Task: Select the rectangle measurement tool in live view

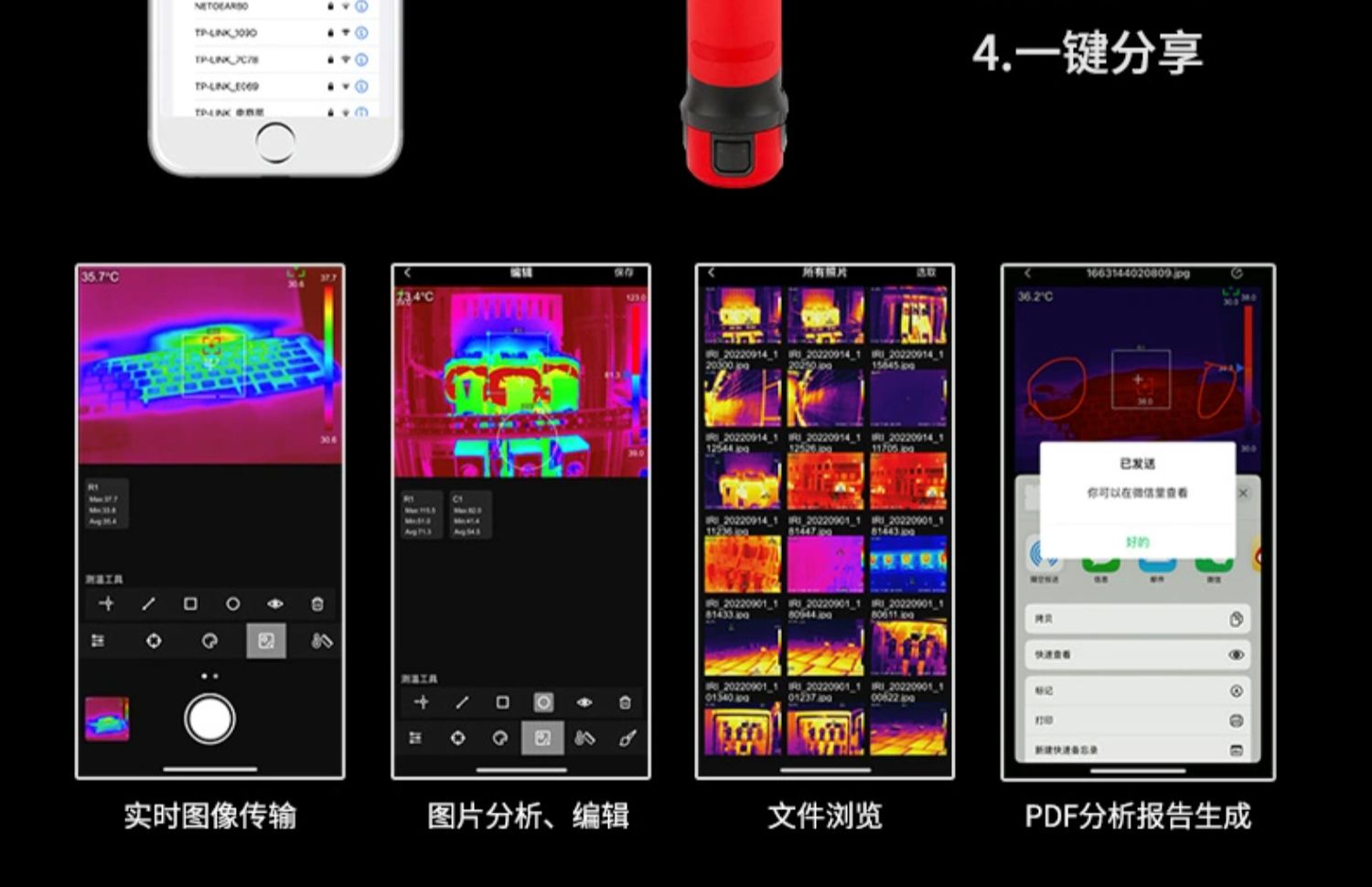Action: click(190, 604)
